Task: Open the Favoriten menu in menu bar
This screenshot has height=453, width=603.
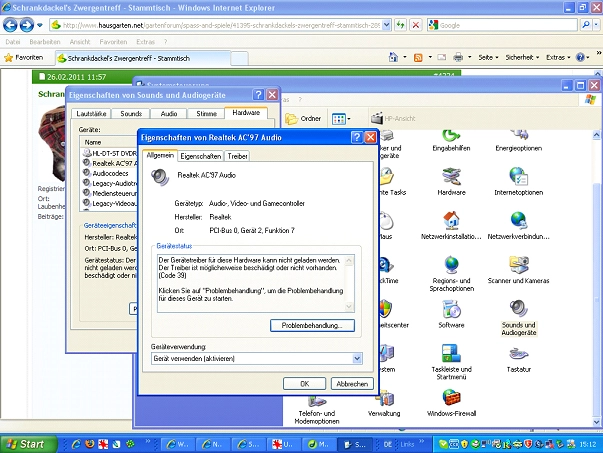Action: (x=113, y=42)
